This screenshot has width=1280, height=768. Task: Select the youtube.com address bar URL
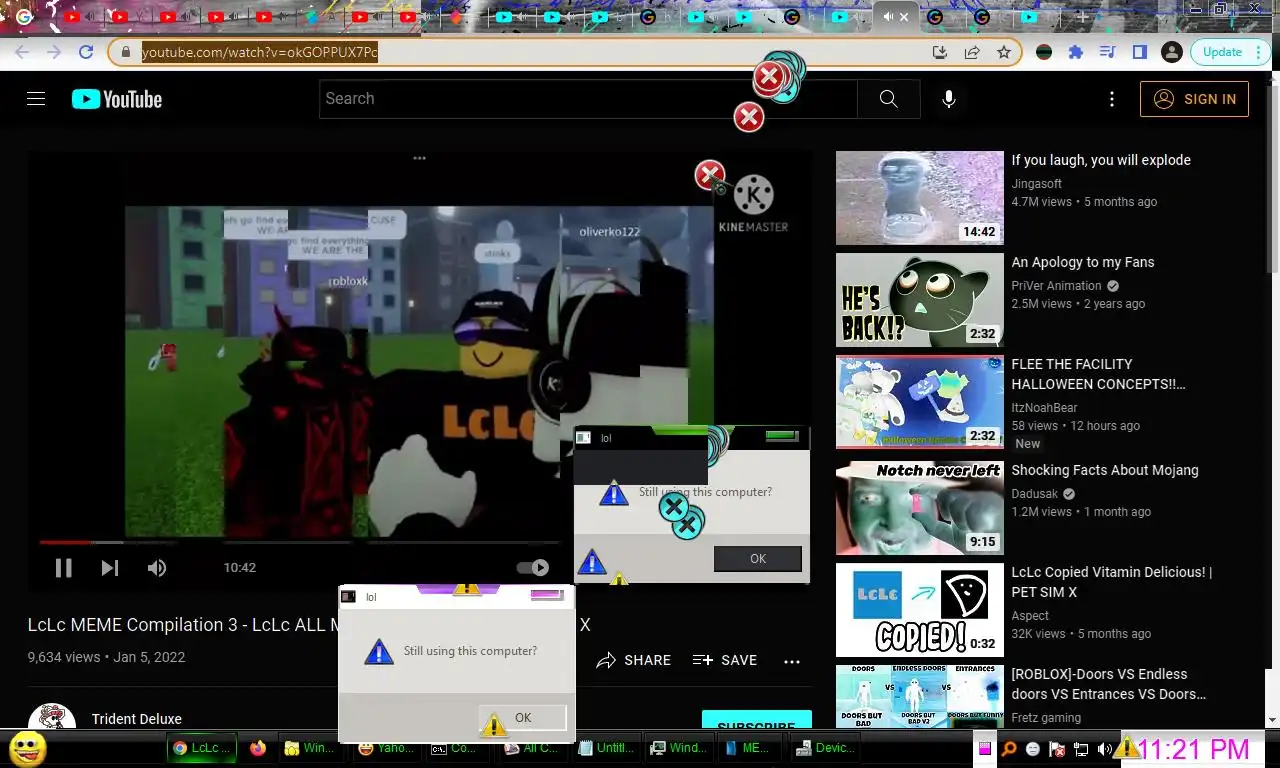[x=260, y=52]
